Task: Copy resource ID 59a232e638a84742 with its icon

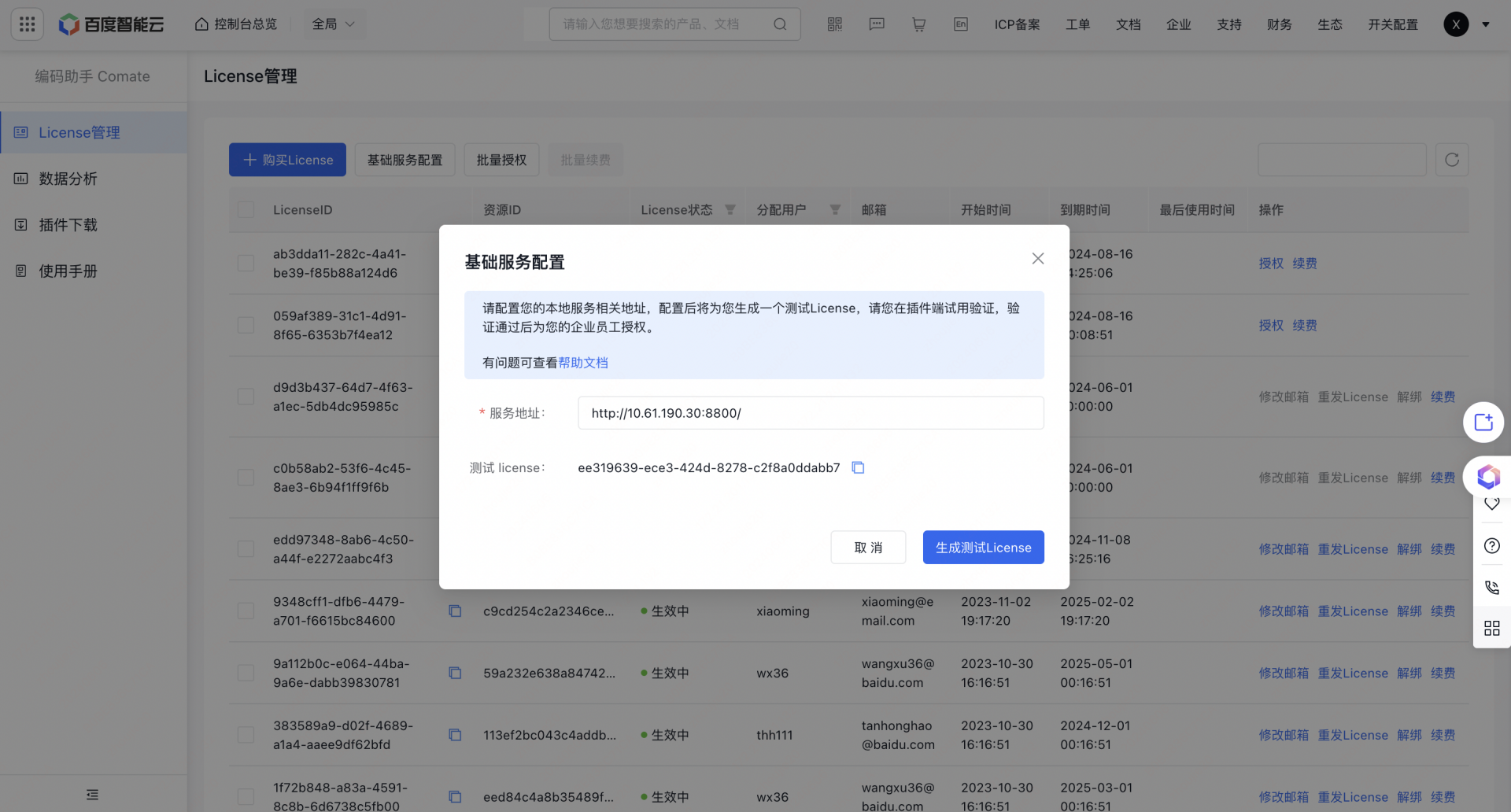Action: coord(455,673)
